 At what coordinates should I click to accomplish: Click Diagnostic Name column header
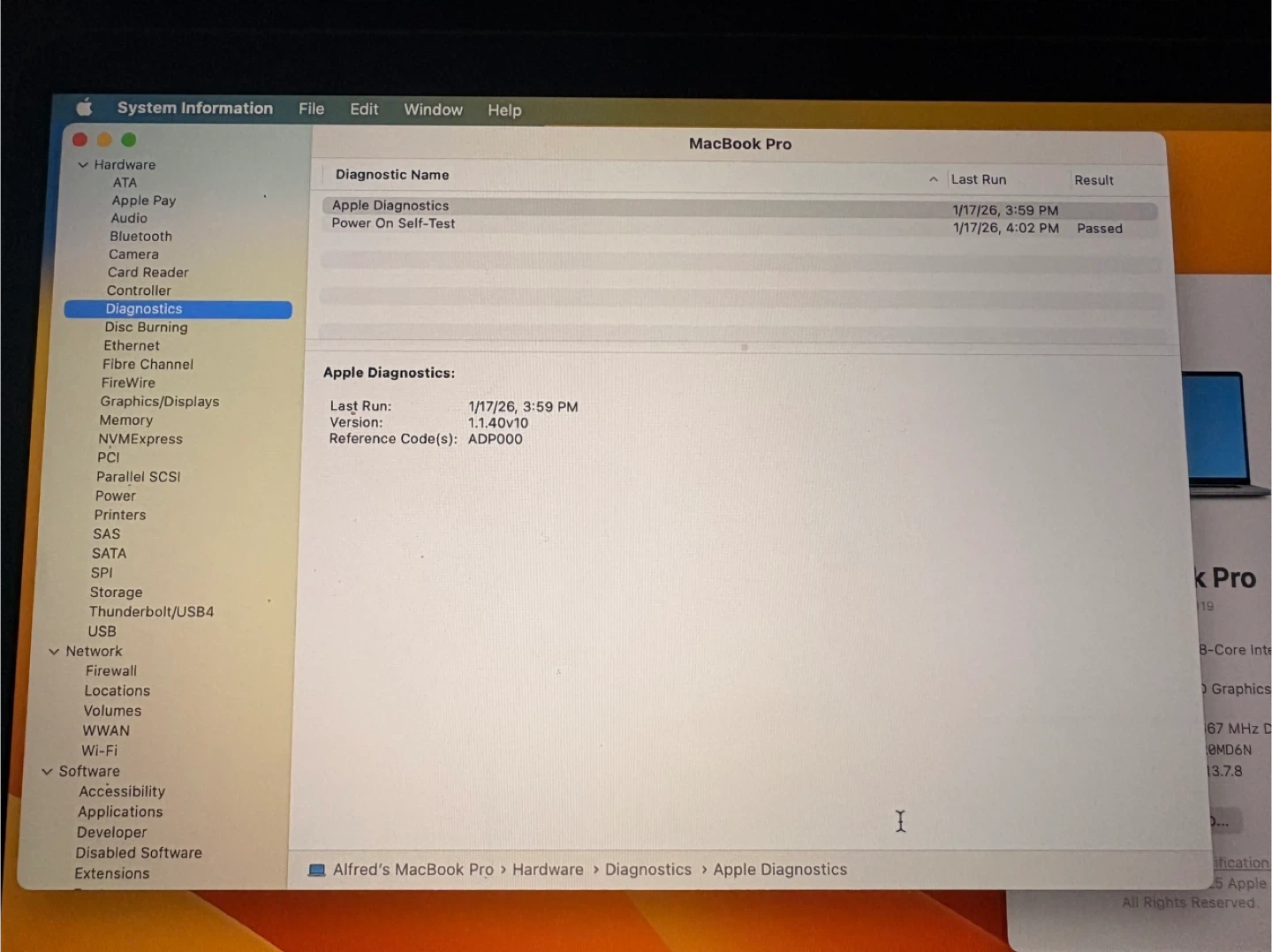click(392, 175)
